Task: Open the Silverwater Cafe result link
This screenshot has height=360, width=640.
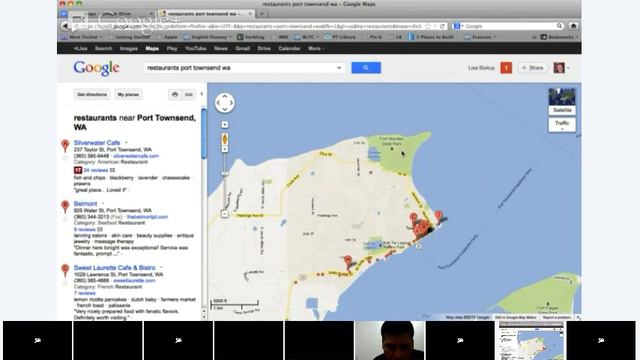Action: 97,143
